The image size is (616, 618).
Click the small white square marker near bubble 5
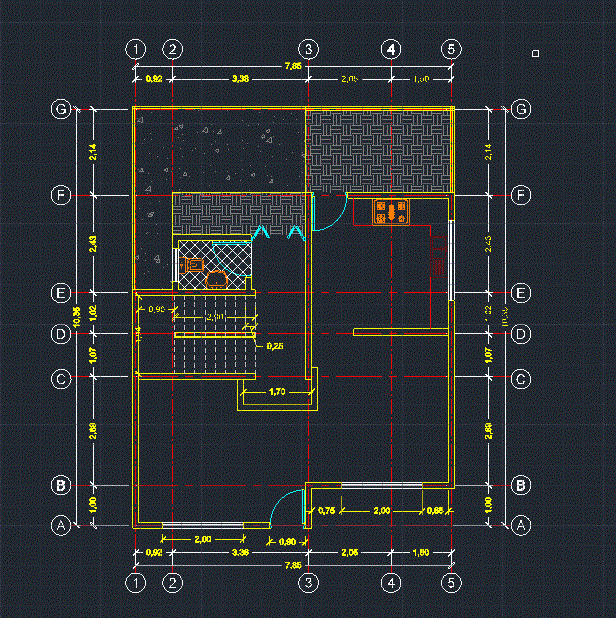tap(535, 53)
